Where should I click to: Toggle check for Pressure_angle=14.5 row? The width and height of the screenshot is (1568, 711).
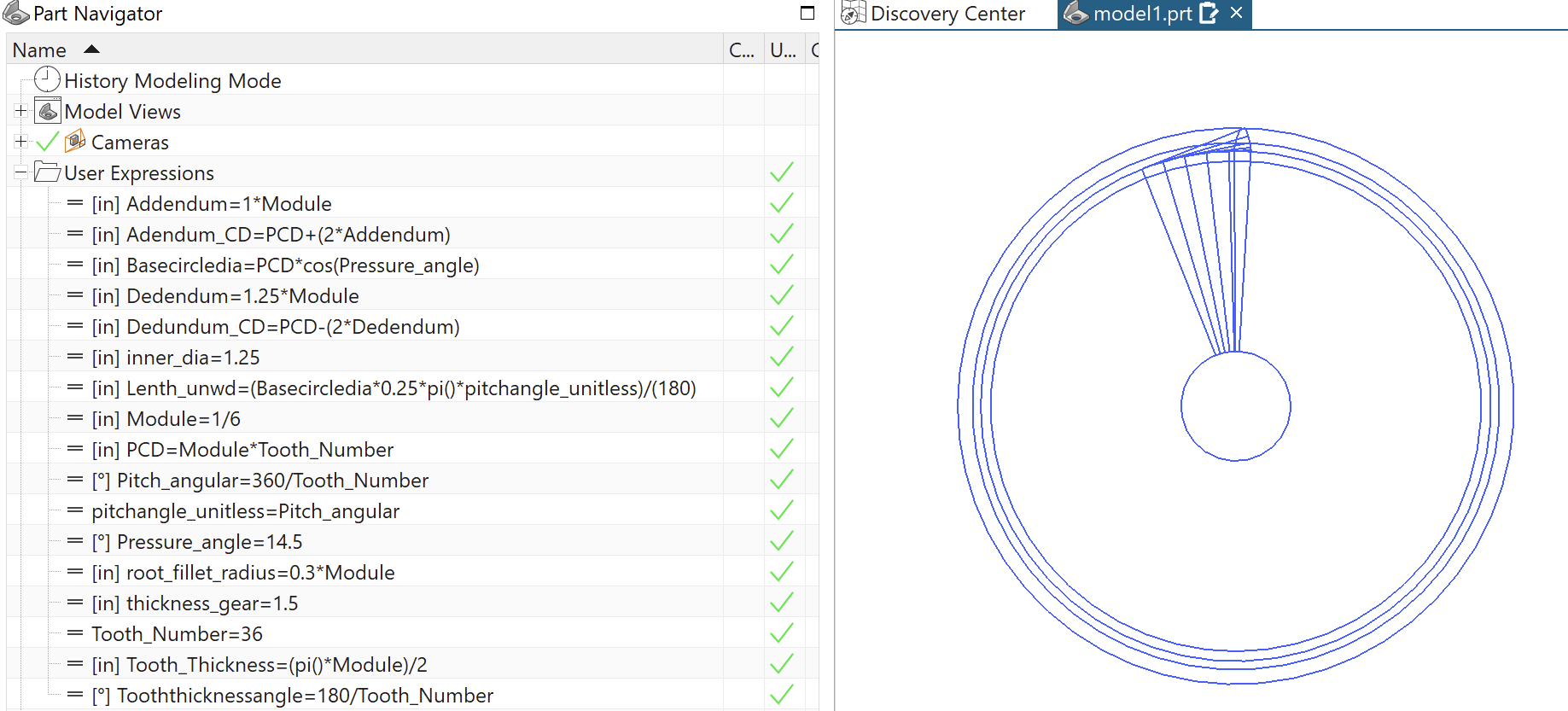[782, 541]
